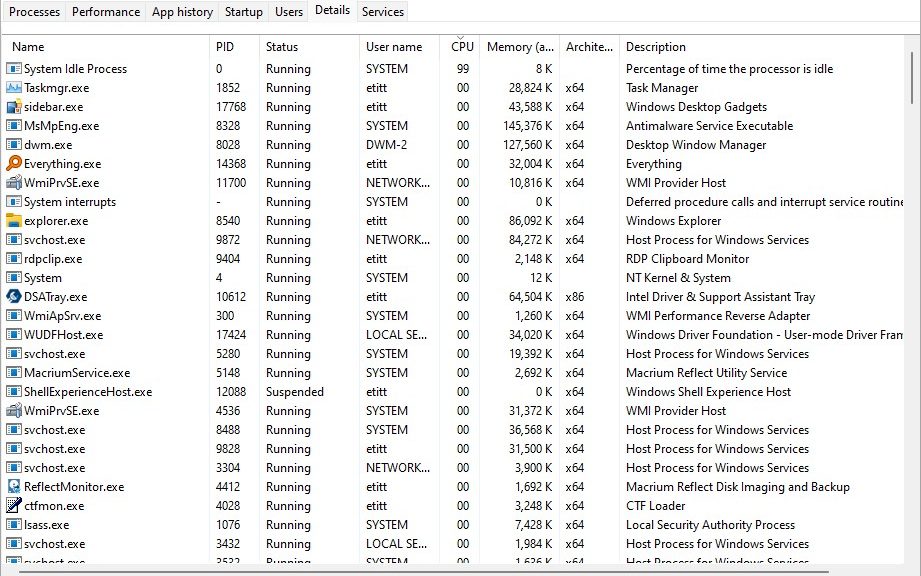This screenshot has height=576, width=921.
Task: Sort by the User name column header
Action: coord(399,47)
